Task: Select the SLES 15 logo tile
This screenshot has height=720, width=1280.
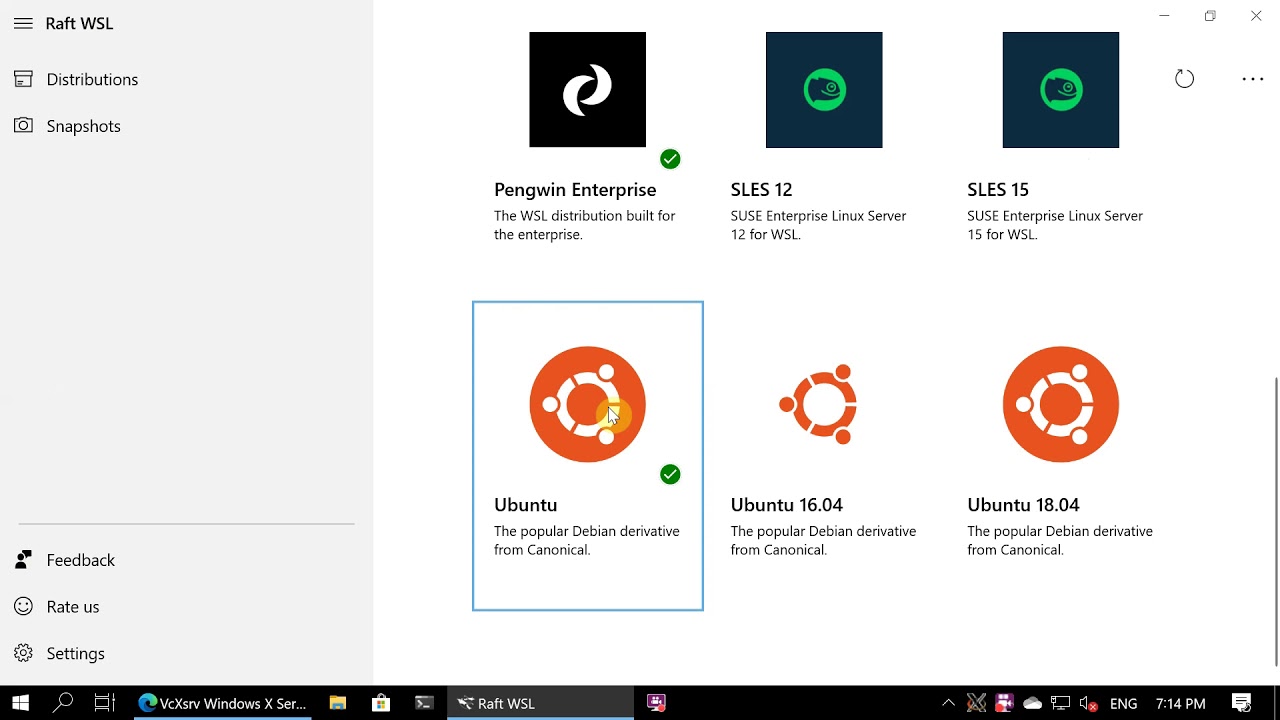Action: (x=1061, y=90)
